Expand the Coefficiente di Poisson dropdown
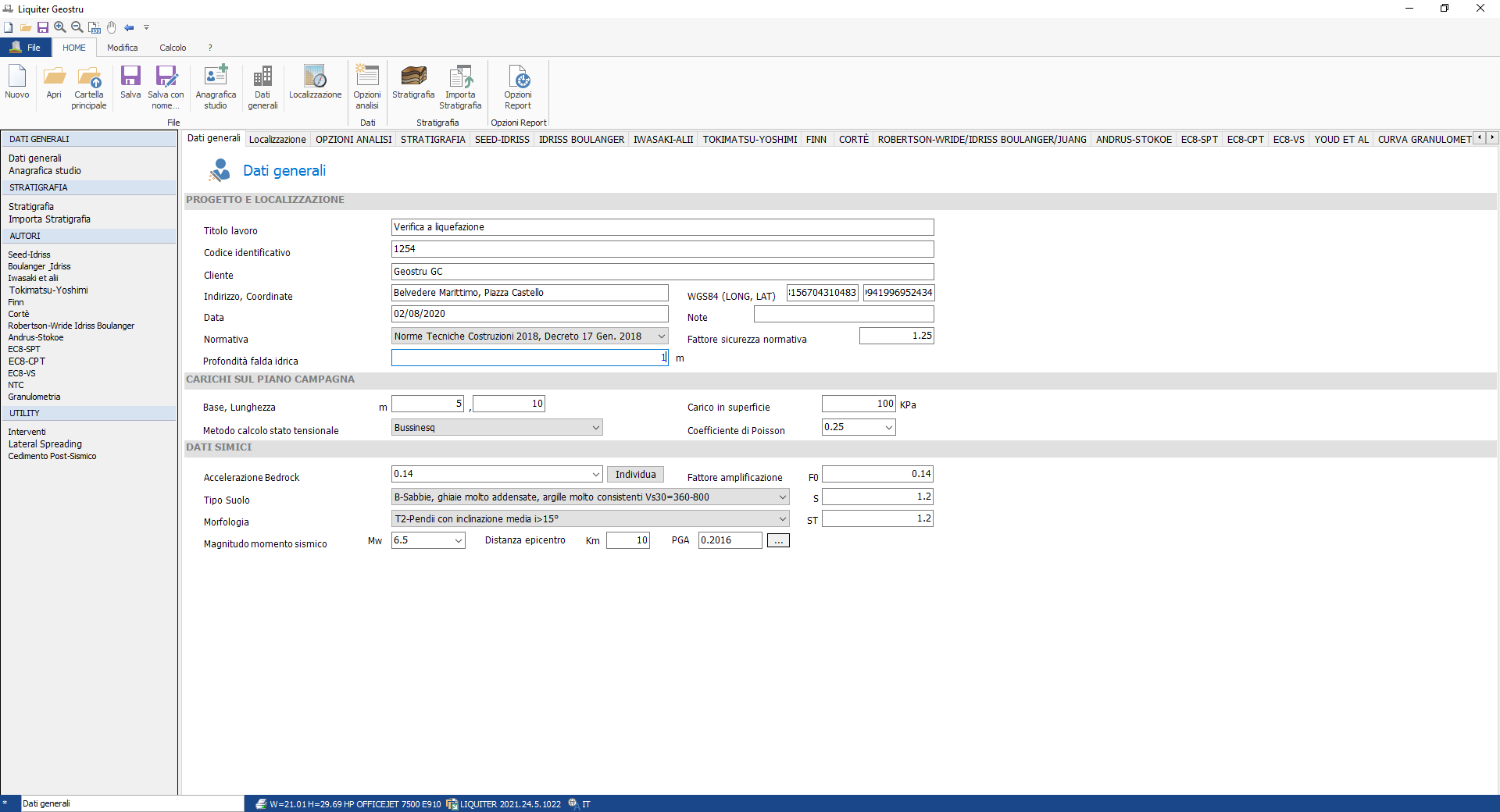Screen dimensions: 1500x812 [x=888, y=428]
